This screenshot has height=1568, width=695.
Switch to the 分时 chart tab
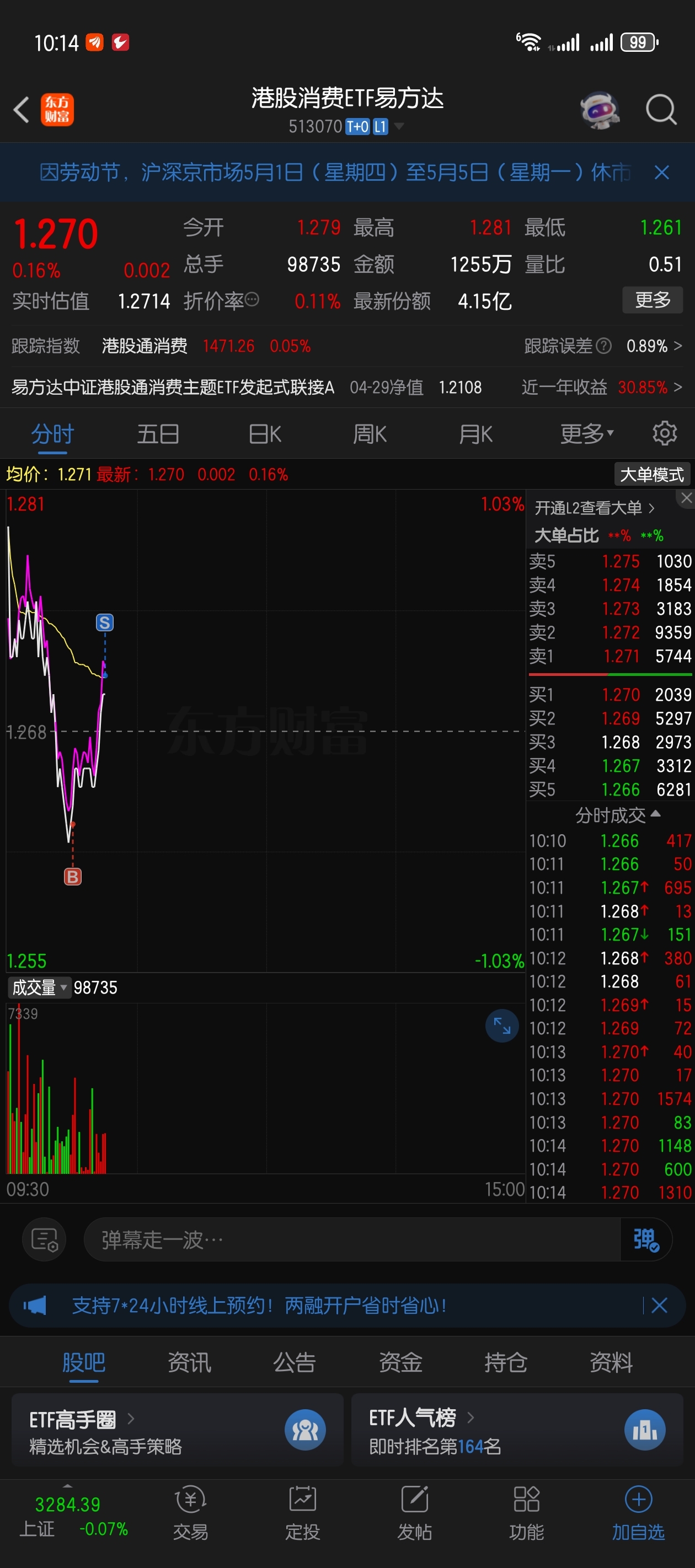[52, 434]
